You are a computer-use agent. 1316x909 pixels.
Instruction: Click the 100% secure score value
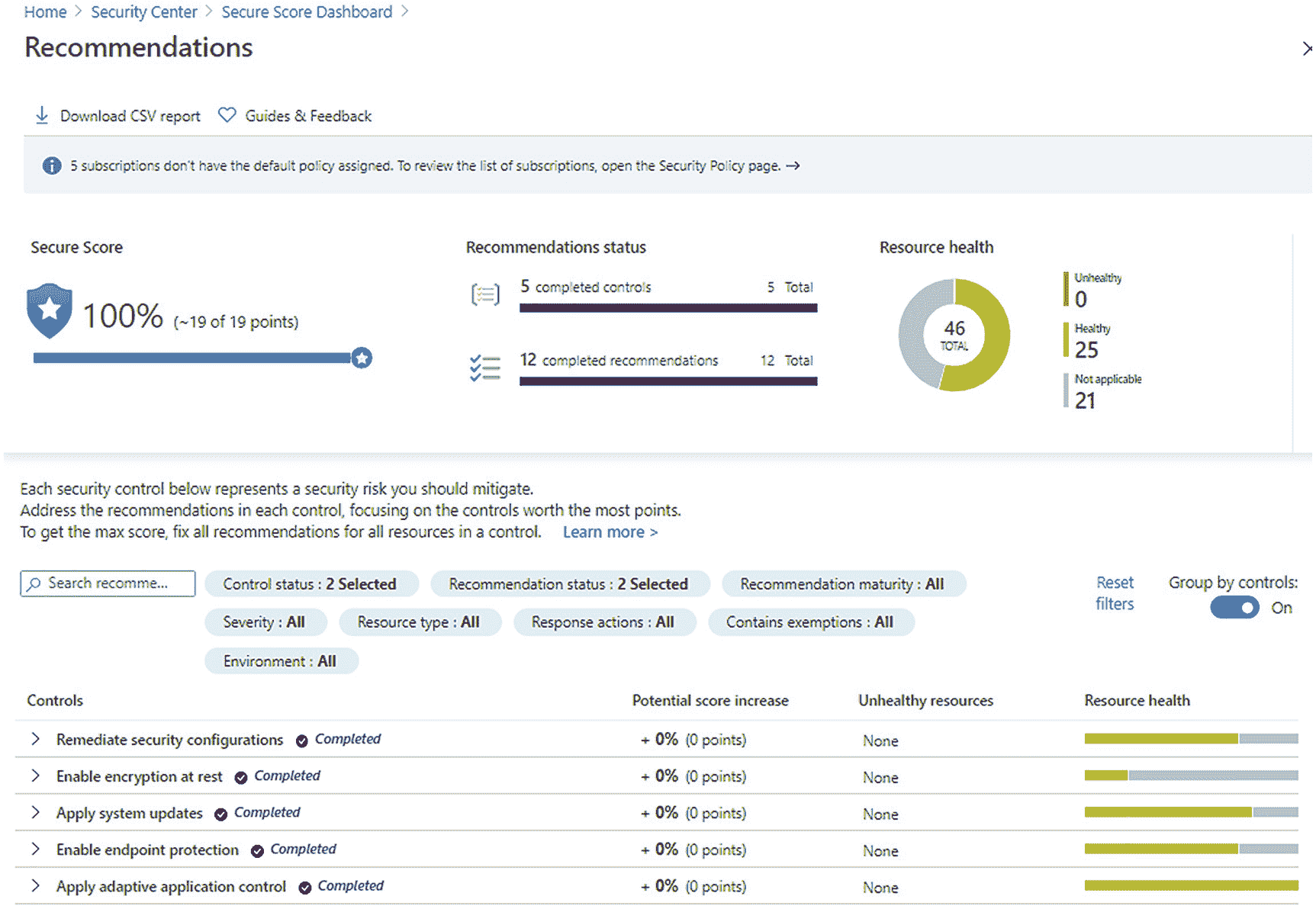123,316
